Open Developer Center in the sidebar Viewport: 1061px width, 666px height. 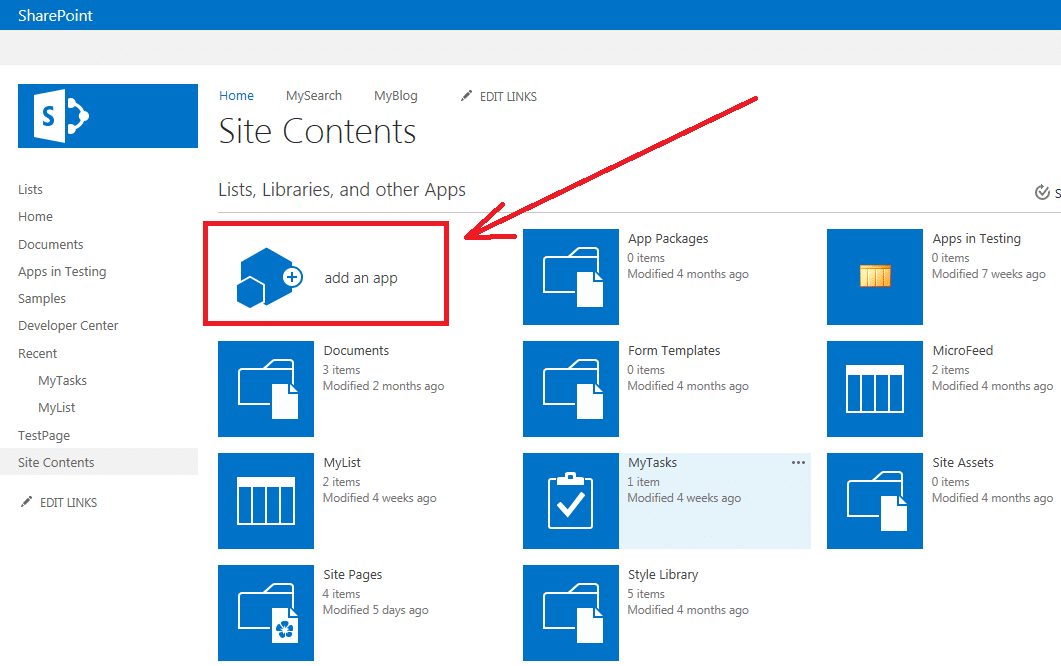pos(68,326)
